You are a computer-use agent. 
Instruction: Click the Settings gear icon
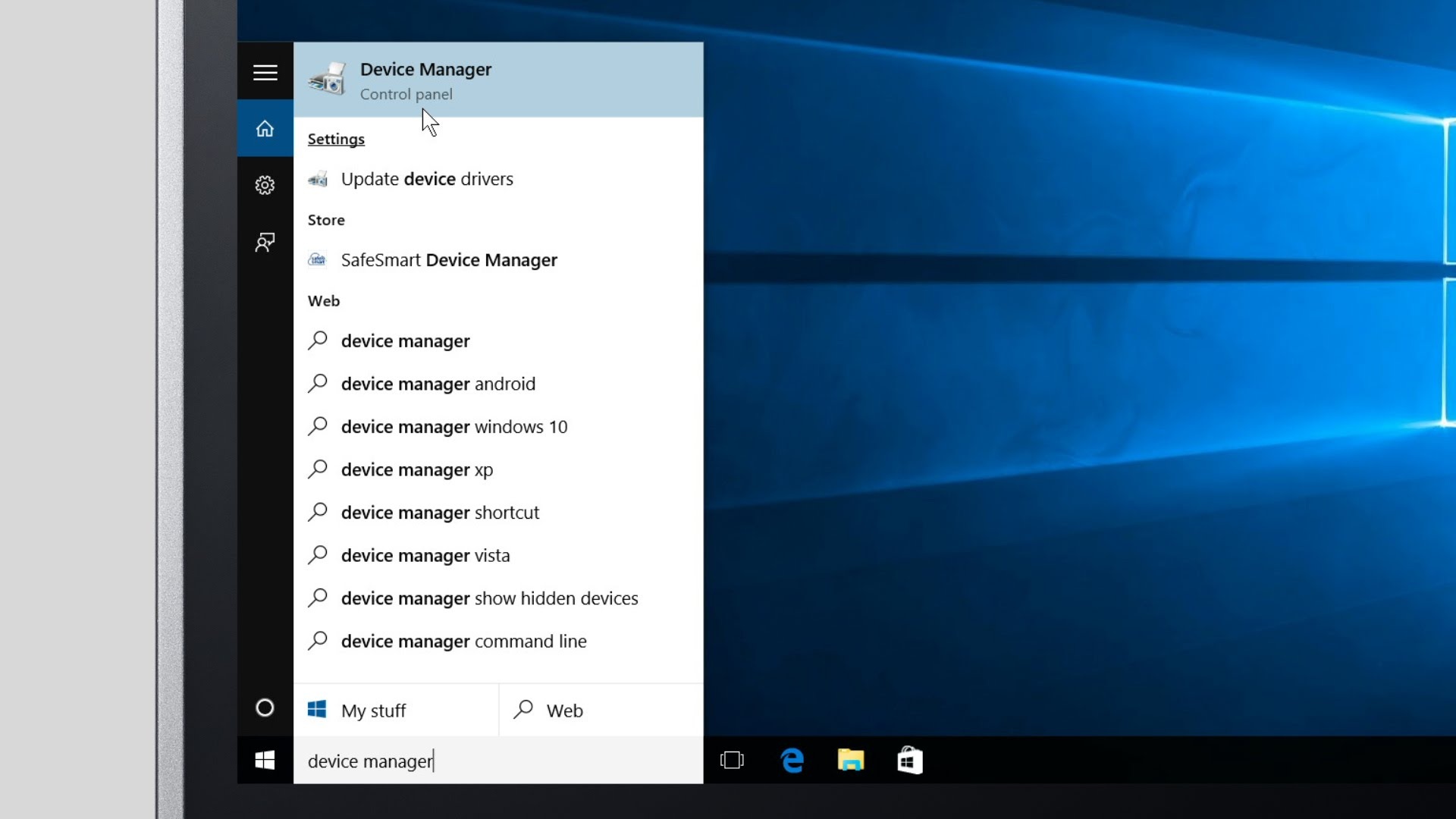265,186
